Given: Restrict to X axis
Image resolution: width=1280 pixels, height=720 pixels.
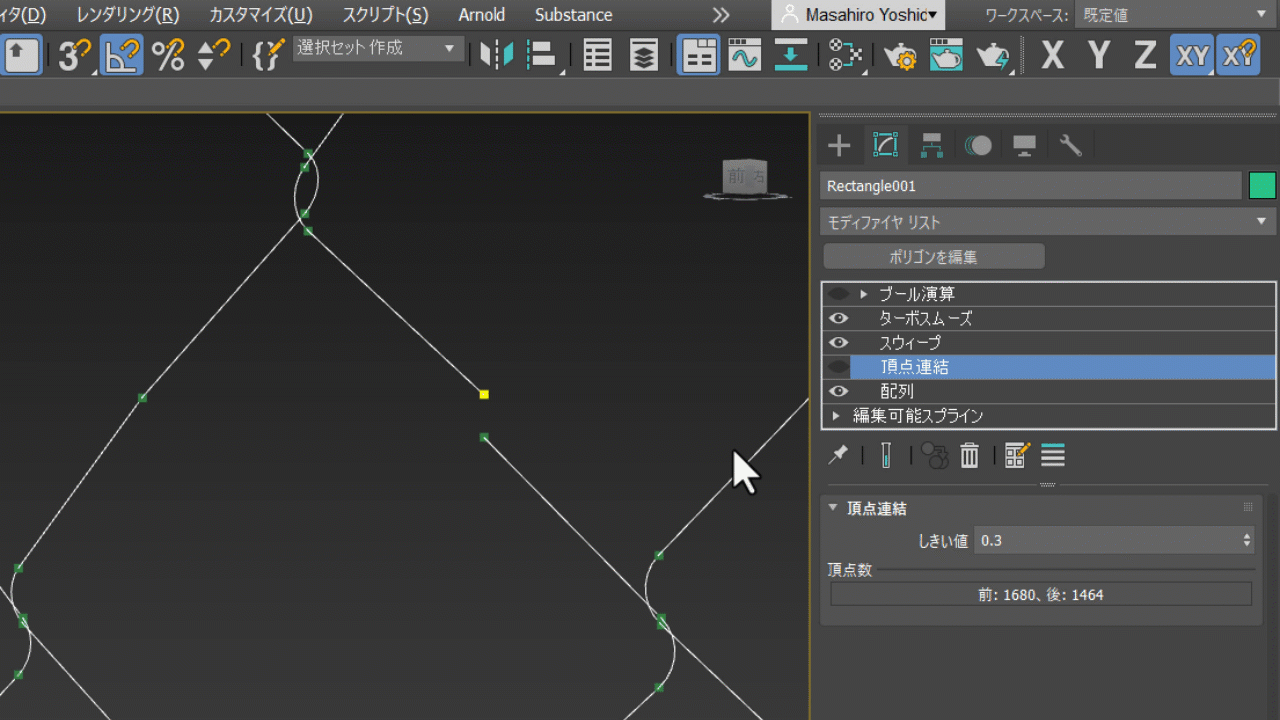Looking at the screenshot, I should coord(1052,55).
